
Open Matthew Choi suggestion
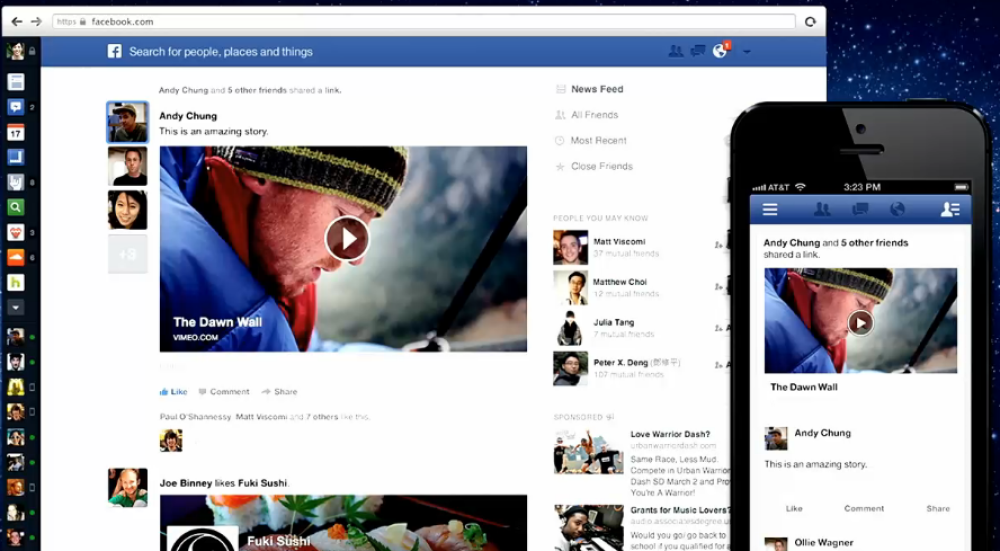coord(620,282)
